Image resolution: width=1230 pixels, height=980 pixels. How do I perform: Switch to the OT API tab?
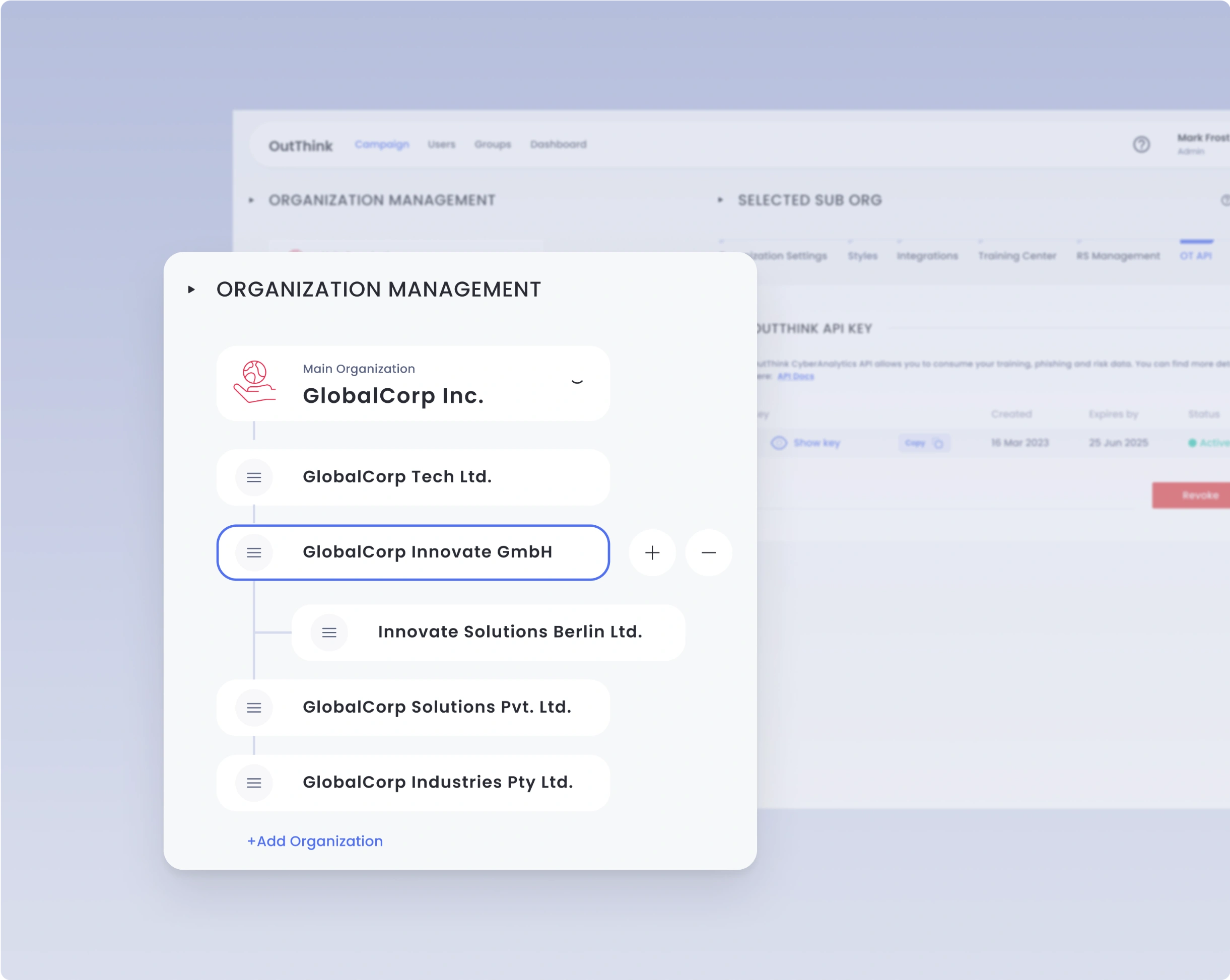coord(1196,255)
